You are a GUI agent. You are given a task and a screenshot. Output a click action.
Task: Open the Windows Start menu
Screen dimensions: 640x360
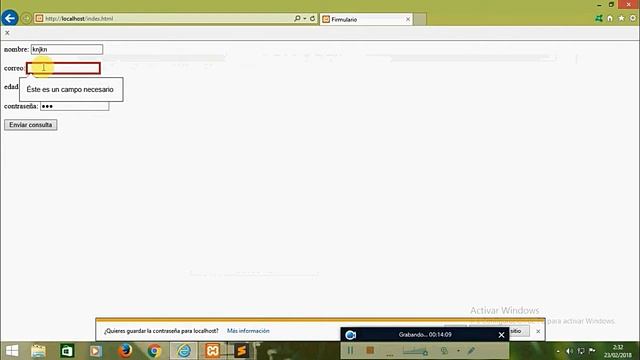coord(12,351)
